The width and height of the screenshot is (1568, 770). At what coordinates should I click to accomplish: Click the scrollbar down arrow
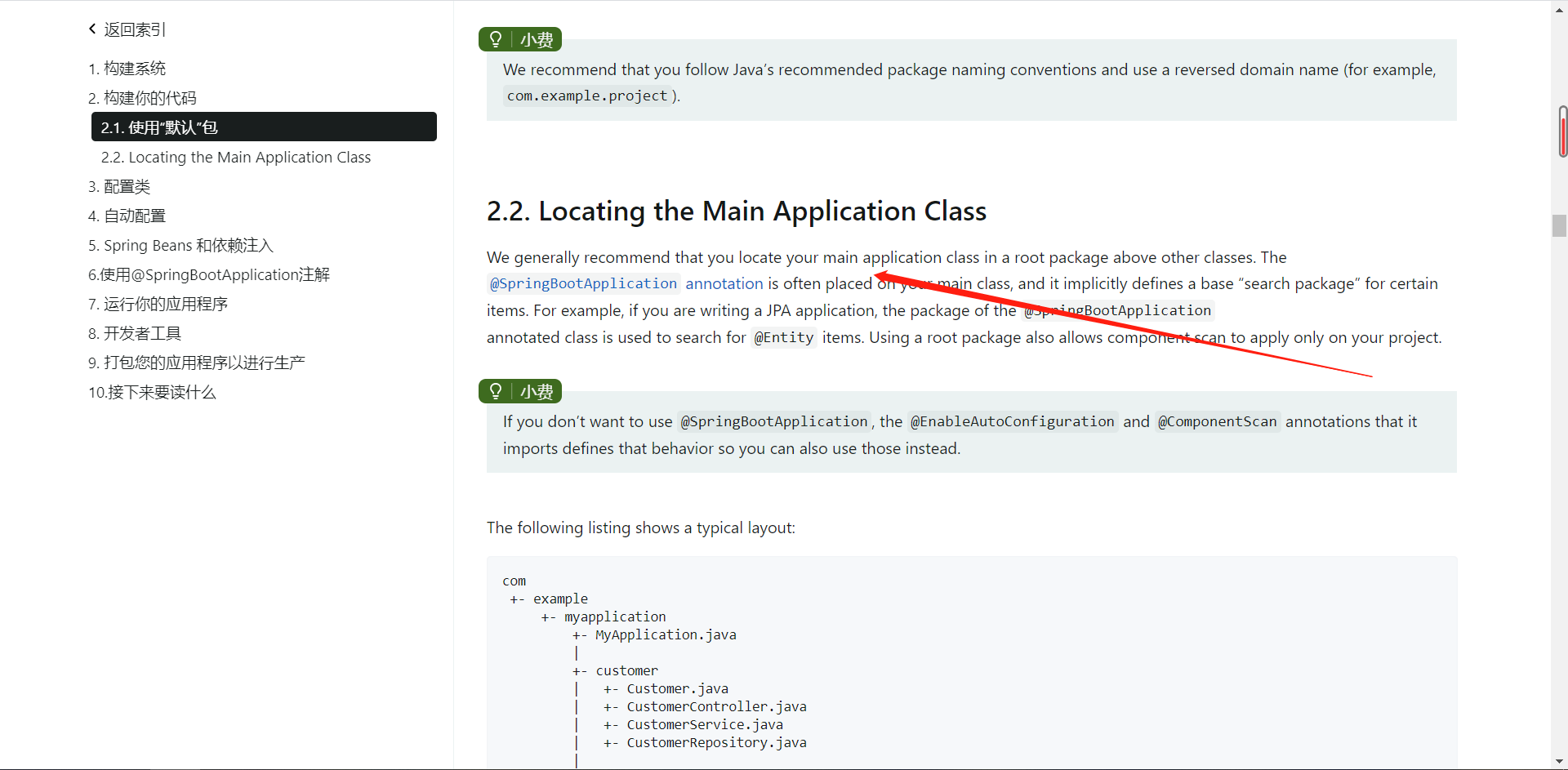coord(1560,762)
